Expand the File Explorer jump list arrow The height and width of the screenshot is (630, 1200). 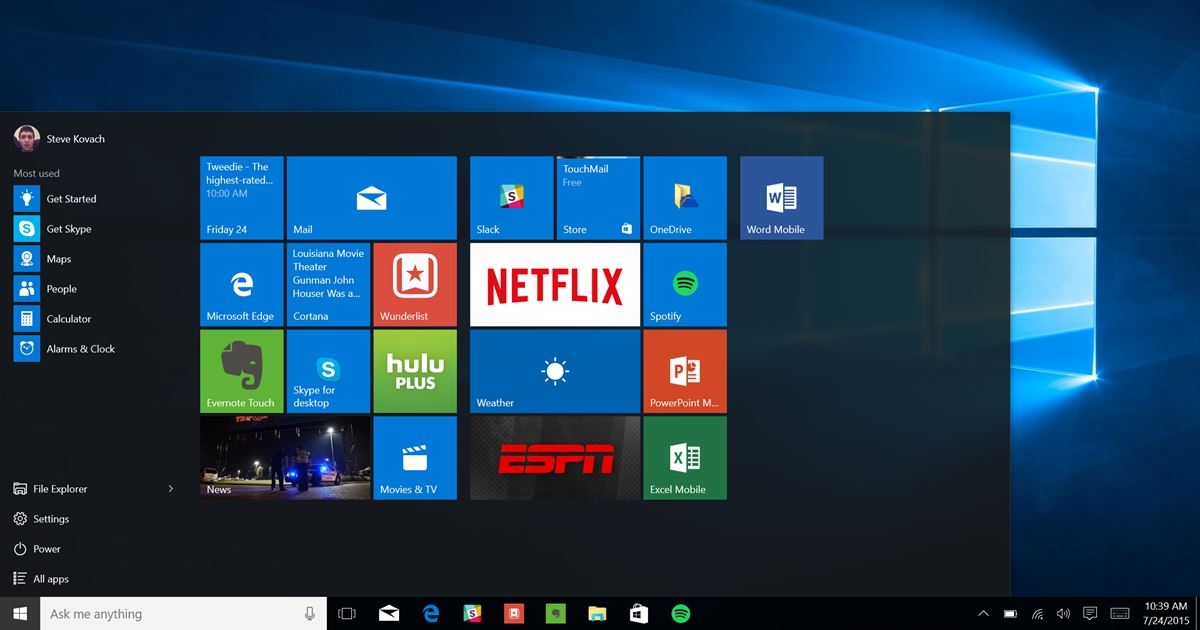[x=171, y=489]
